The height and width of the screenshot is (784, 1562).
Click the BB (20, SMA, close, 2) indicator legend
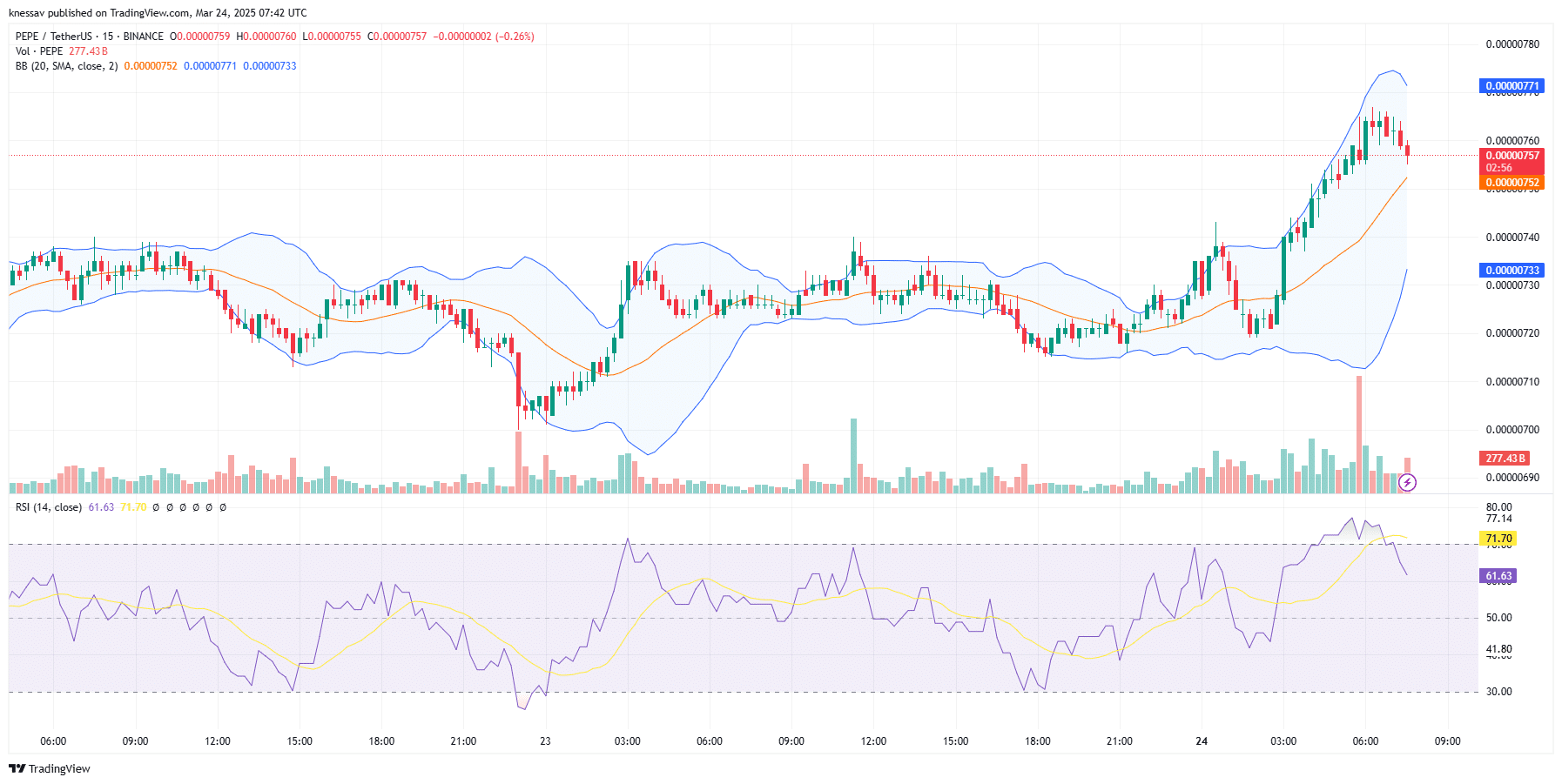click(66, 66)
